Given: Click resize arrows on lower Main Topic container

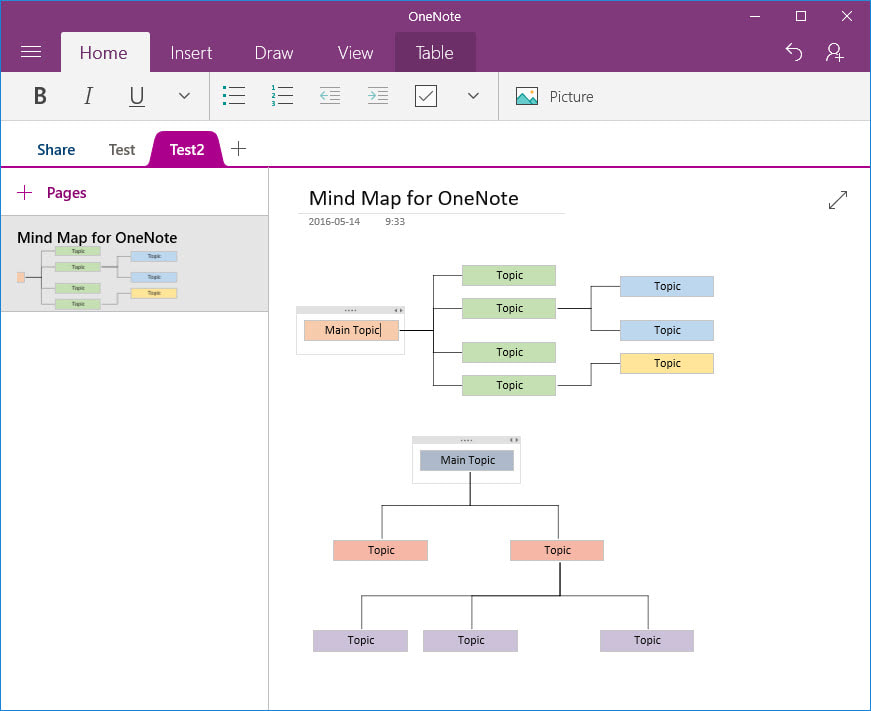Looking at the screenshot, I should click(x=514, y=440).
